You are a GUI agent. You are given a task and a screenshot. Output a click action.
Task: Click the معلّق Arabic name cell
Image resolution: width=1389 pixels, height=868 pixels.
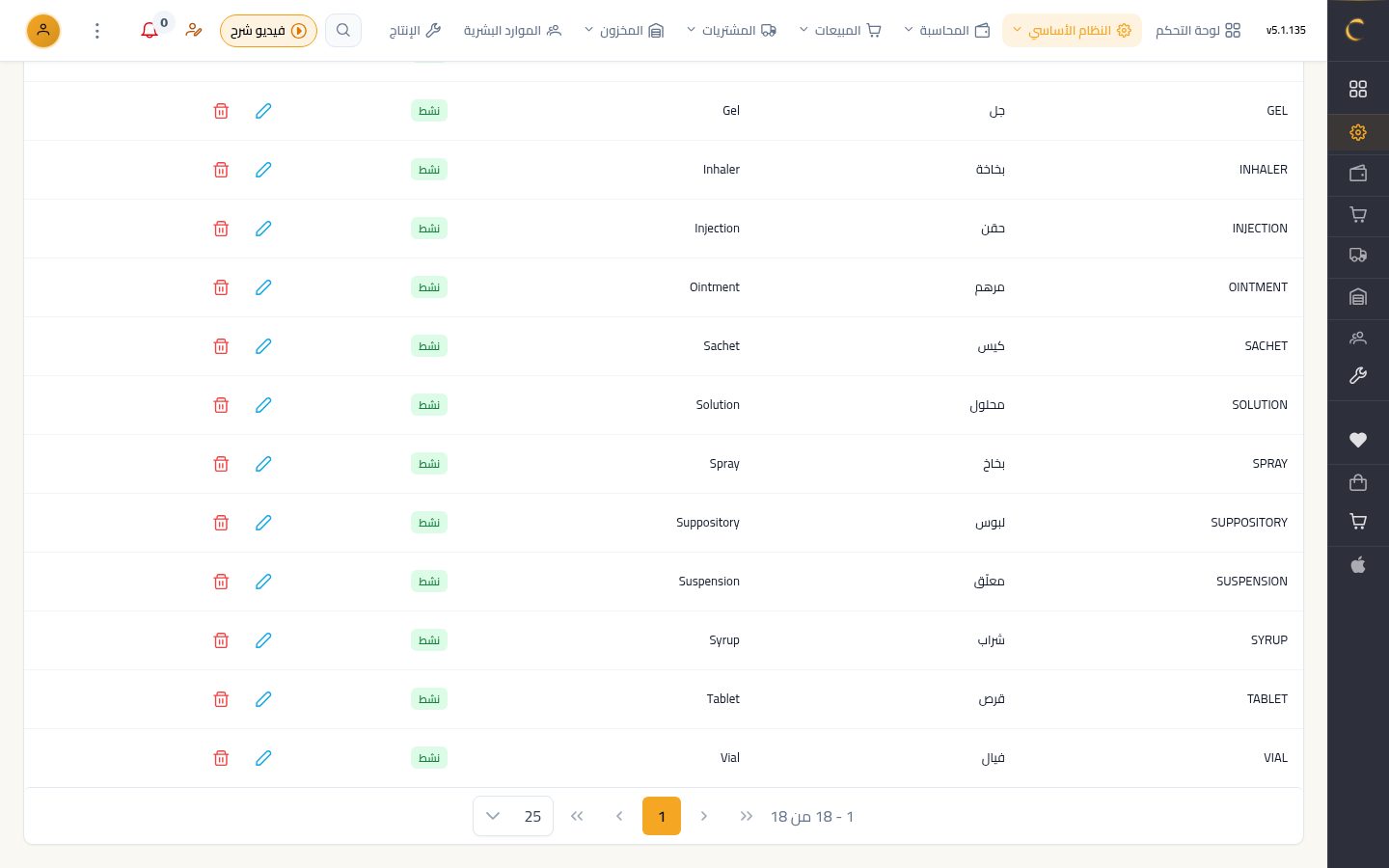(990, 582)
